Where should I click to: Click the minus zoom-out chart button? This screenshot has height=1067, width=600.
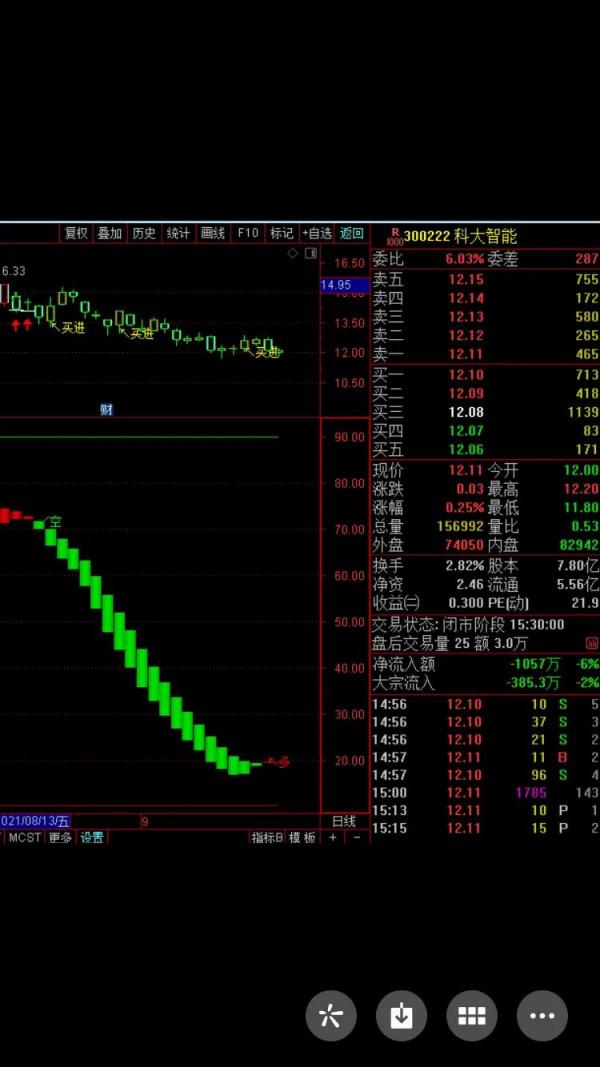(x=357, y=838)
